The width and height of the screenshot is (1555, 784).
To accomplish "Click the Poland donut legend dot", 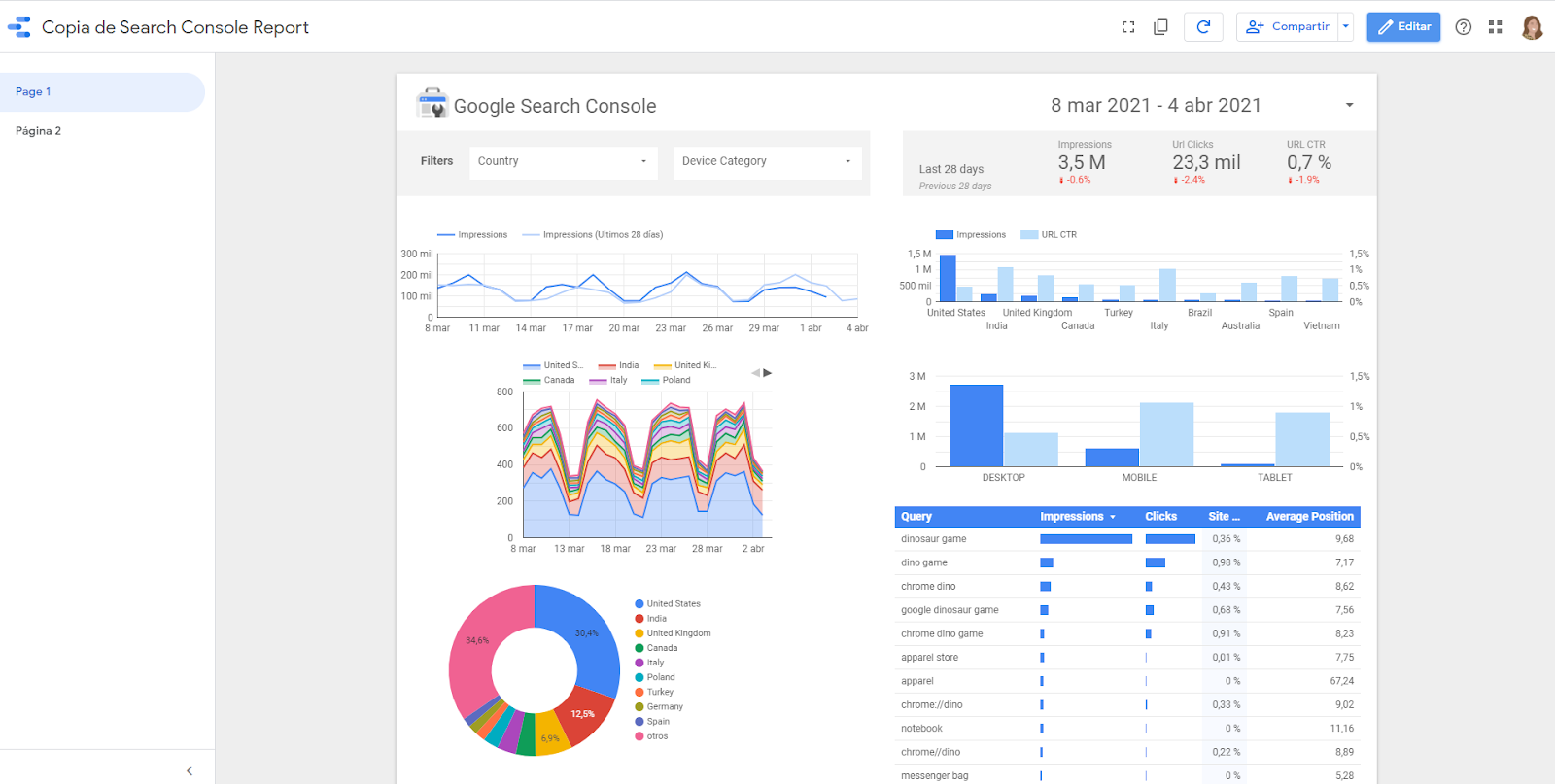I will click(x=639, y=677).
